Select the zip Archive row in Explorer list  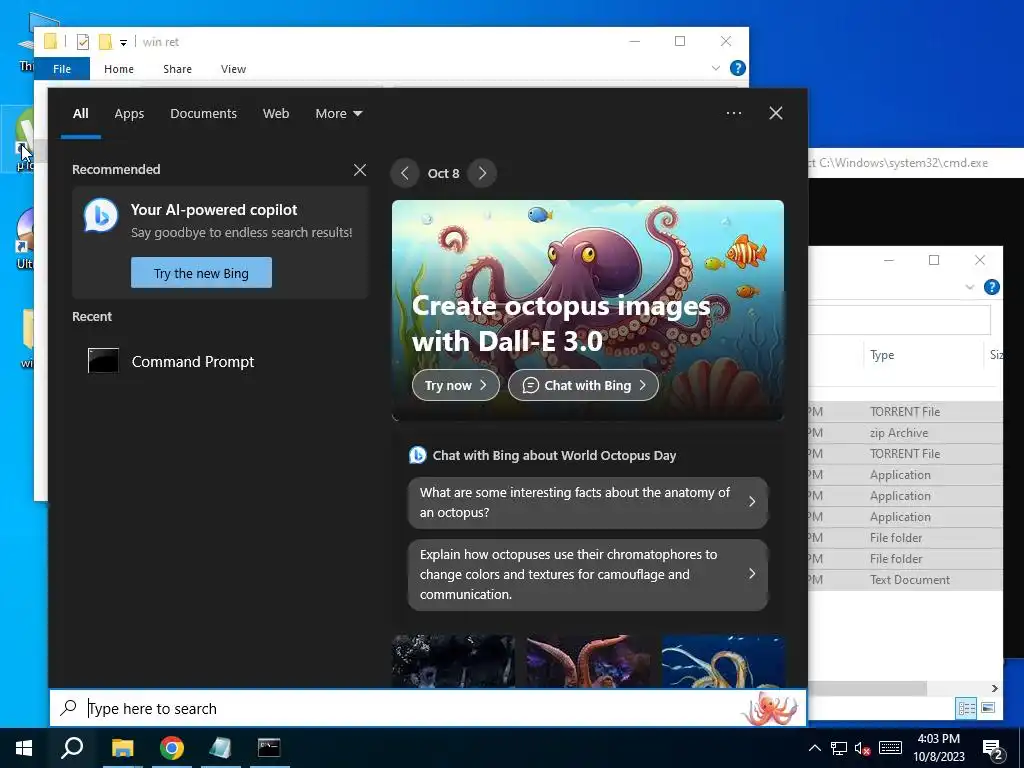[904, 433]
